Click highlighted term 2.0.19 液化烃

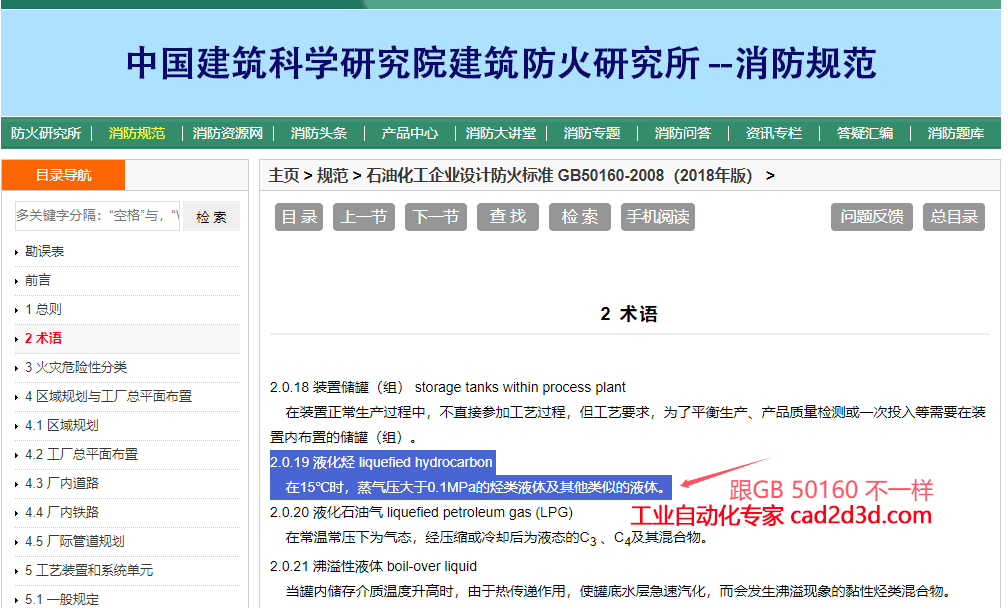[382, 462]
